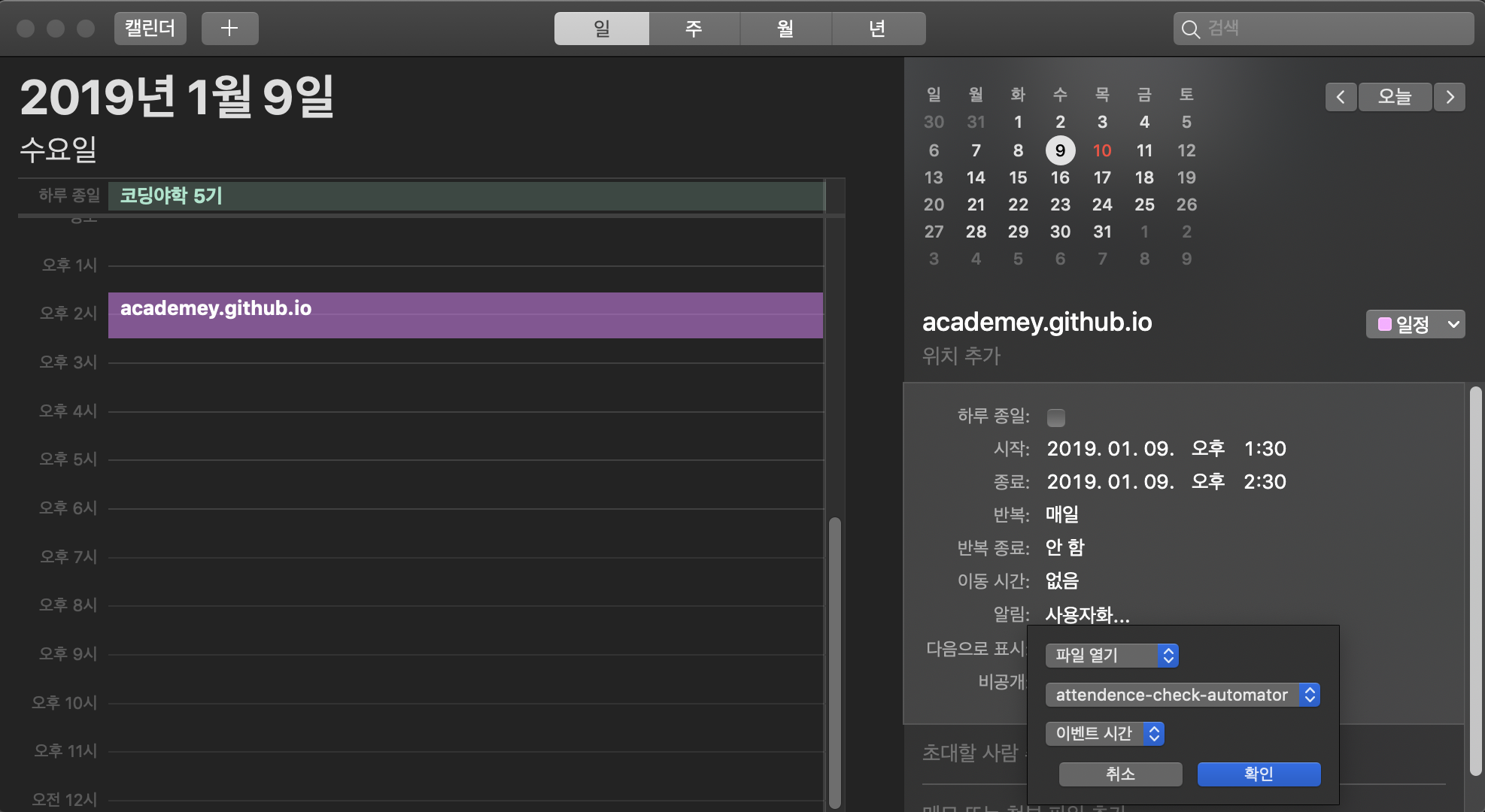The width and height of the screenshot is (1485, 812).
Task: Expand the 일정 calendar selector chevron
Action: (x=1453, y=324)
